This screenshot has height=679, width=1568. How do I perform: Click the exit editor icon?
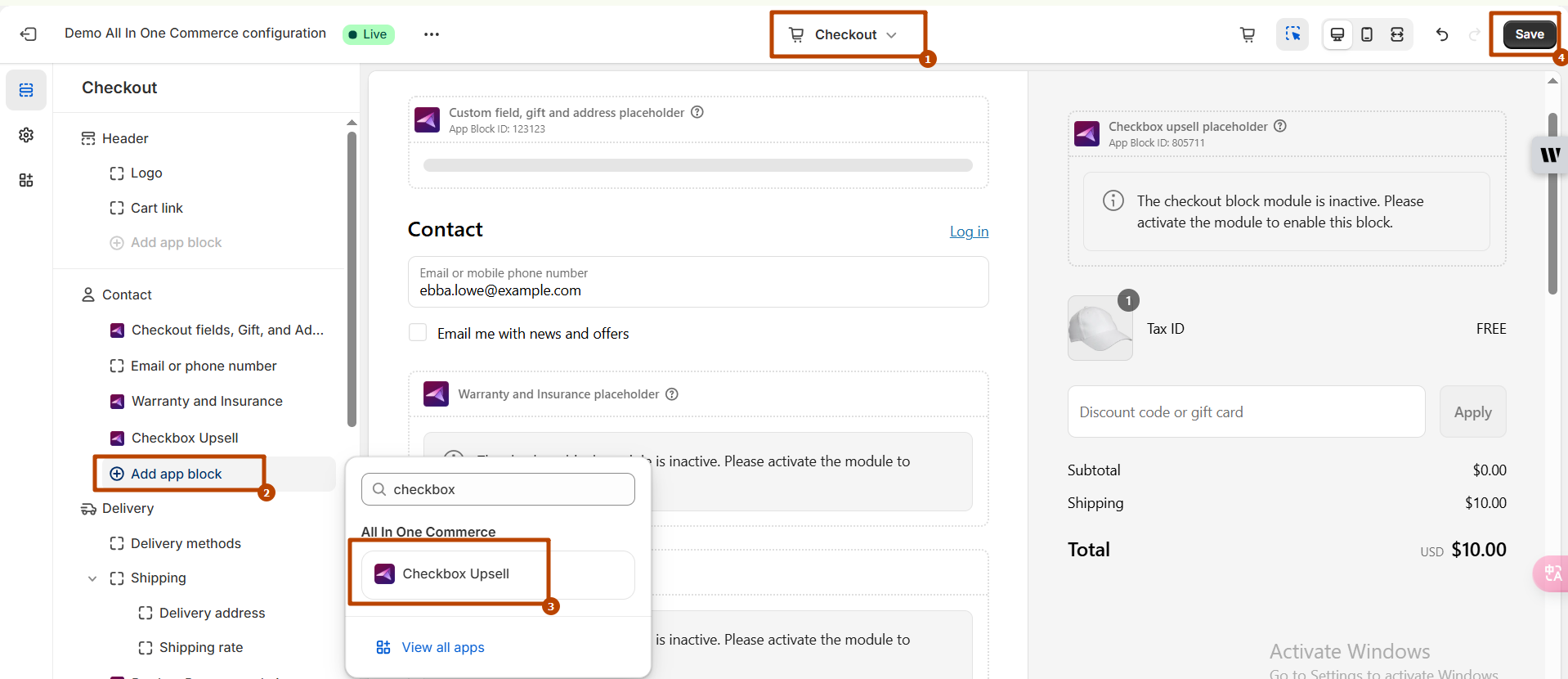pyautogui.click(x=28, y=34)
